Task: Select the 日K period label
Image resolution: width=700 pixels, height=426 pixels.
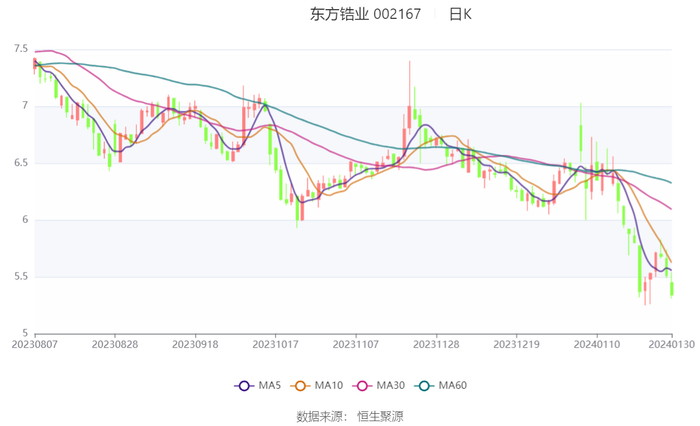Action: (460, 14)
